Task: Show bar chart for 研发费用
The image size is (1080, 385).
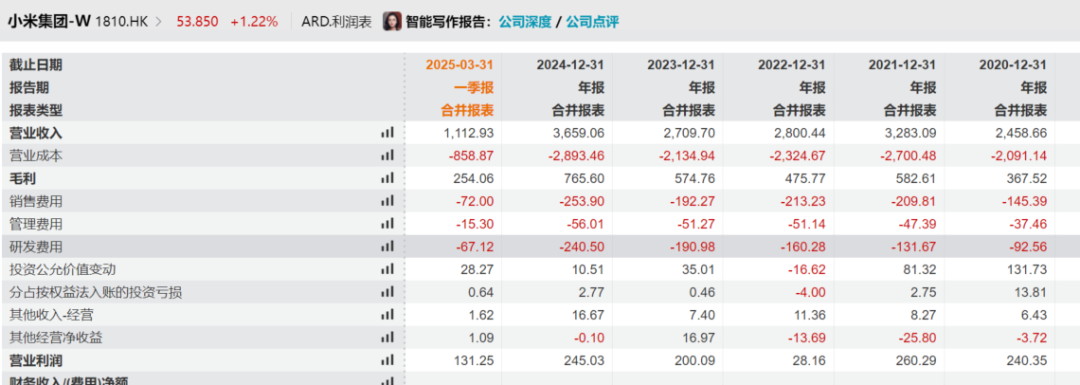Action: click(387, 247)
